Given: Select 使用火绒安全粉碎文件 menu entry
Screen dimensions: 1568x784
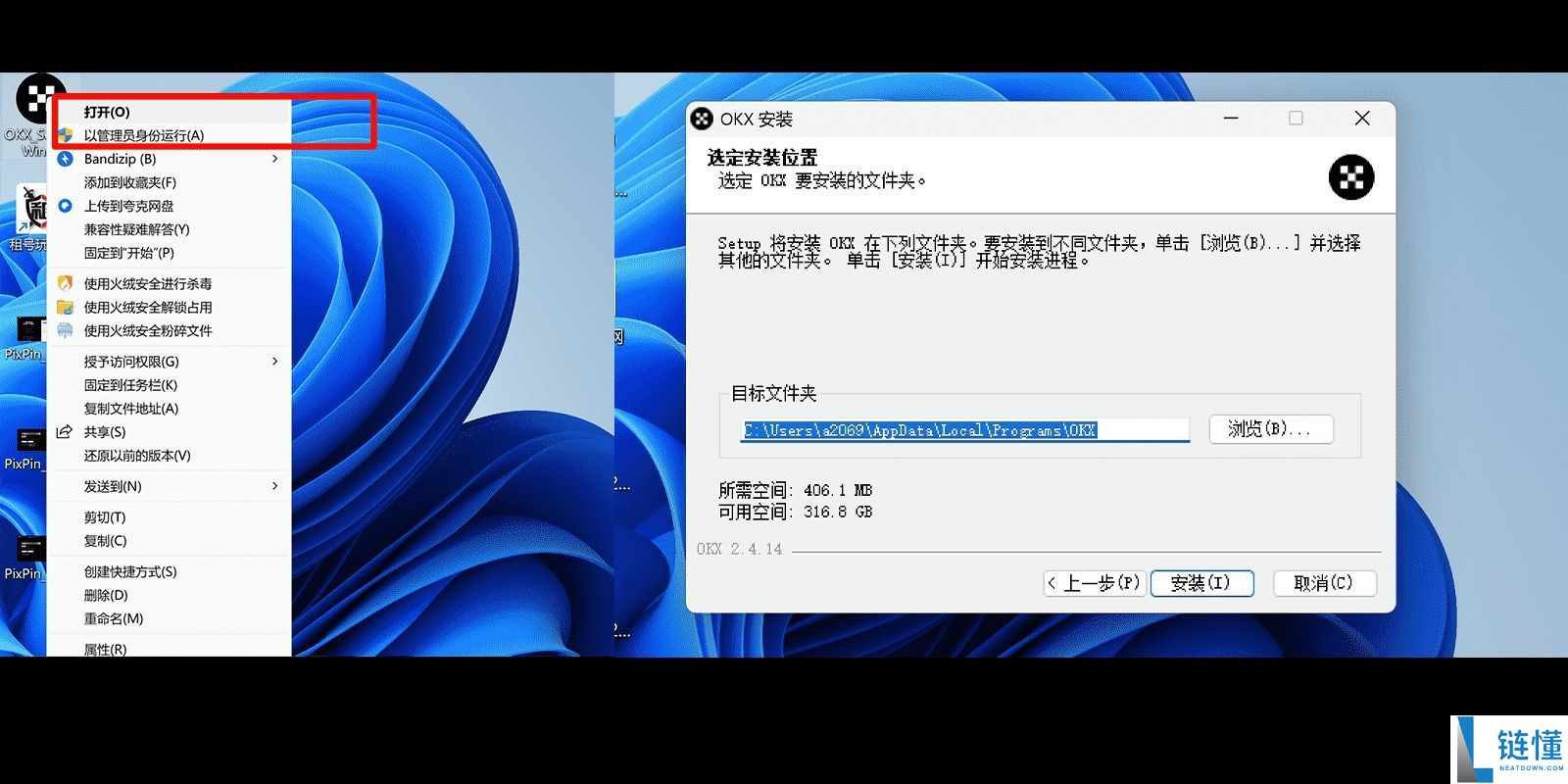Looking at the screenshot, I should point(148,330).
